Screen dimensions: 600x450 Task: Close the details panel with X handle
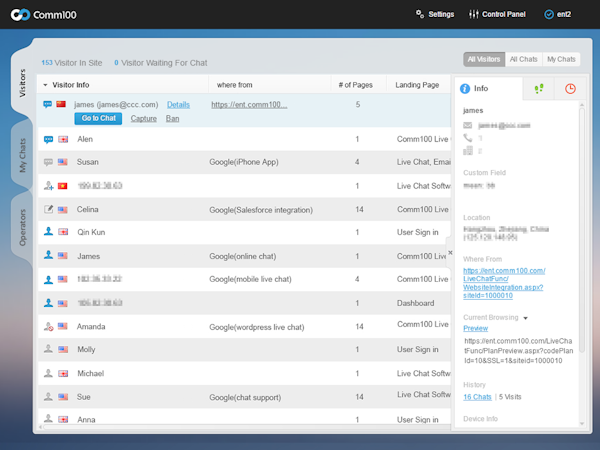[450, 253]
